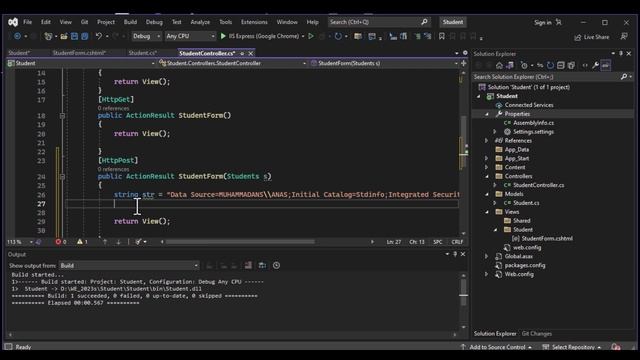
Task: Click the clock timestamp icon in Output toolbar
Action: [x=276, y=265]
